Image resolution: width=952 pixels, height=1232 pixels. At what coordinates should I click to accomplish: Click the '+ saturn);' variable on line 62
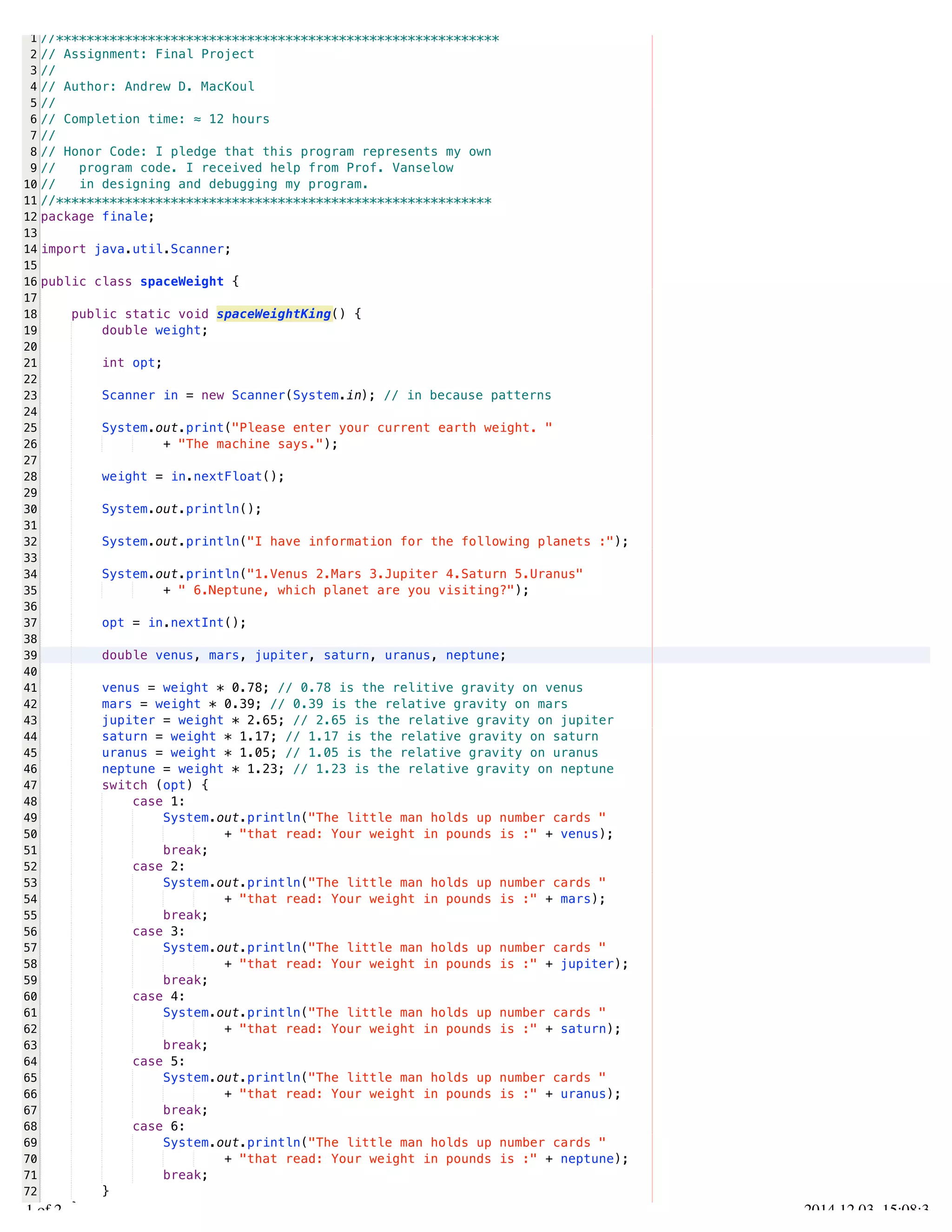pyautogui.click(x=583, y=1029)
